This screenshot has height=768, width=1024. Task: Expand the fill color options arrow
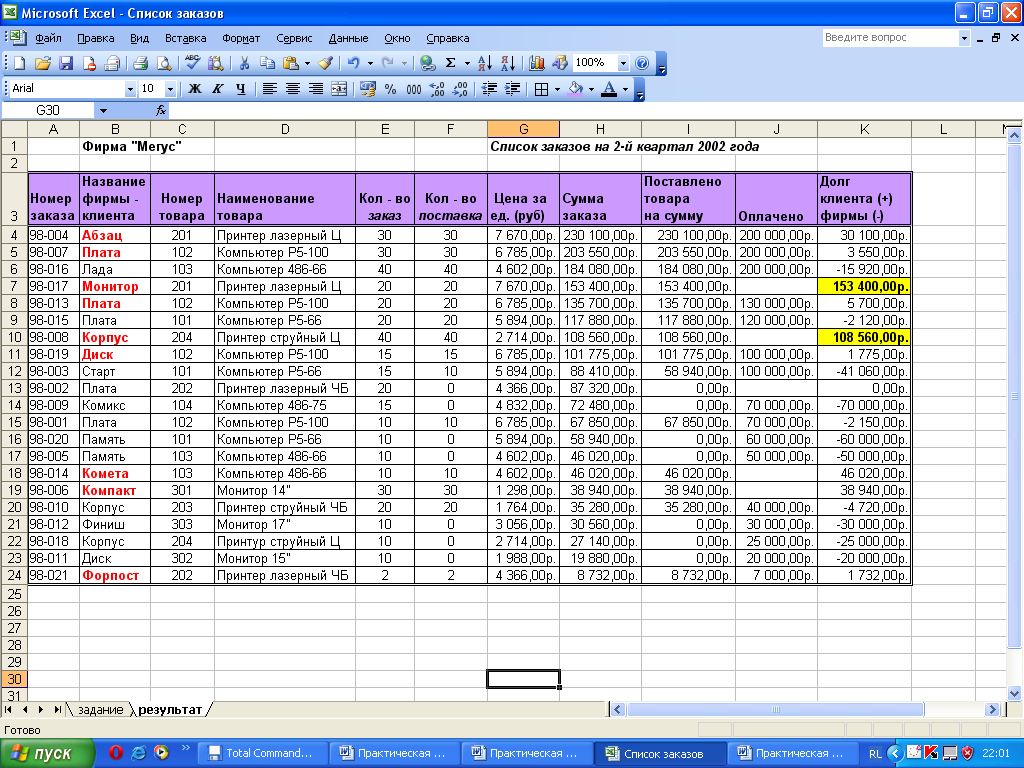tap(591, 89)
